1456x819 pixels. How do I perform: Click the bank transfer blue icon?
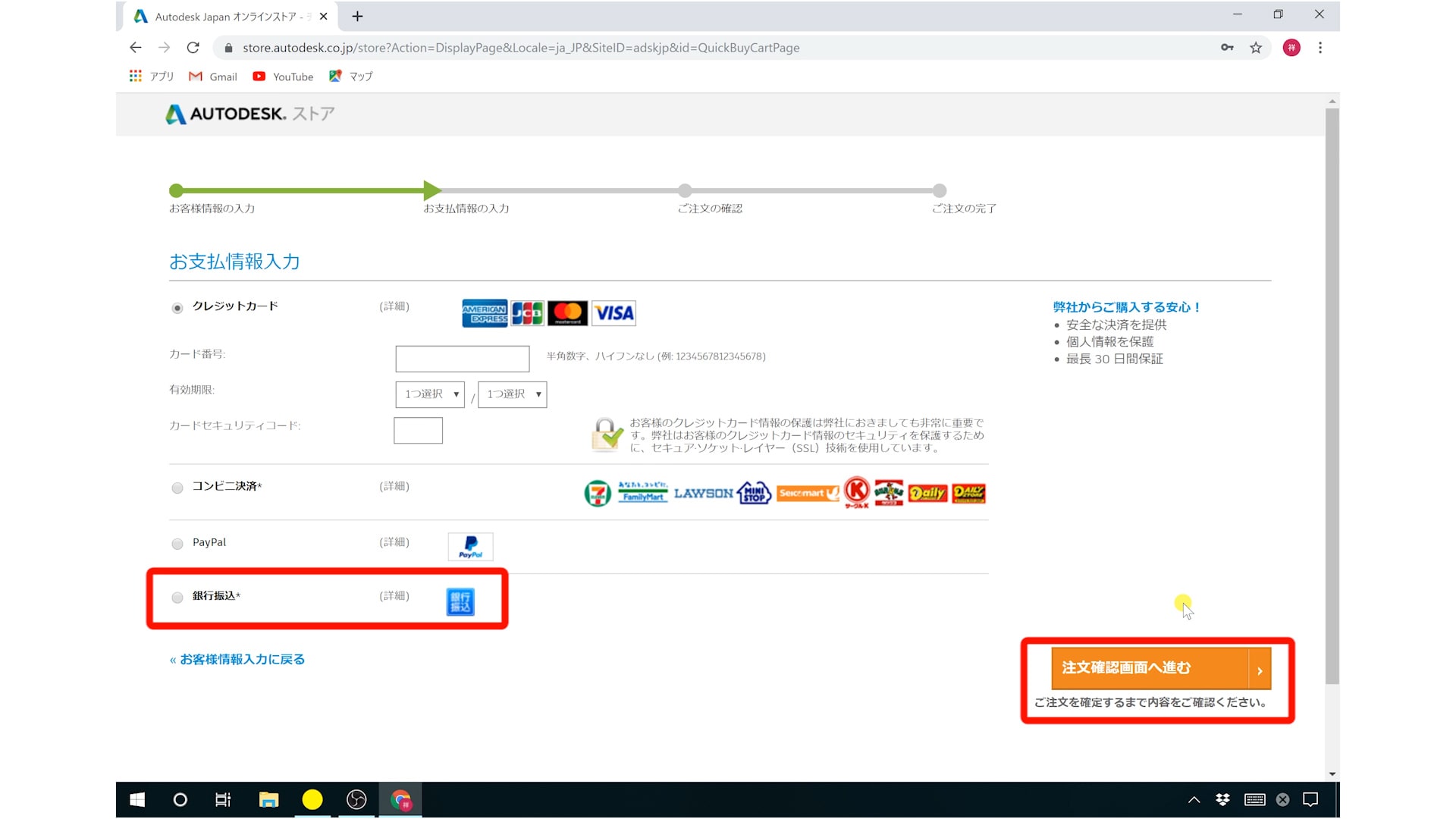[x=460, y=601]
